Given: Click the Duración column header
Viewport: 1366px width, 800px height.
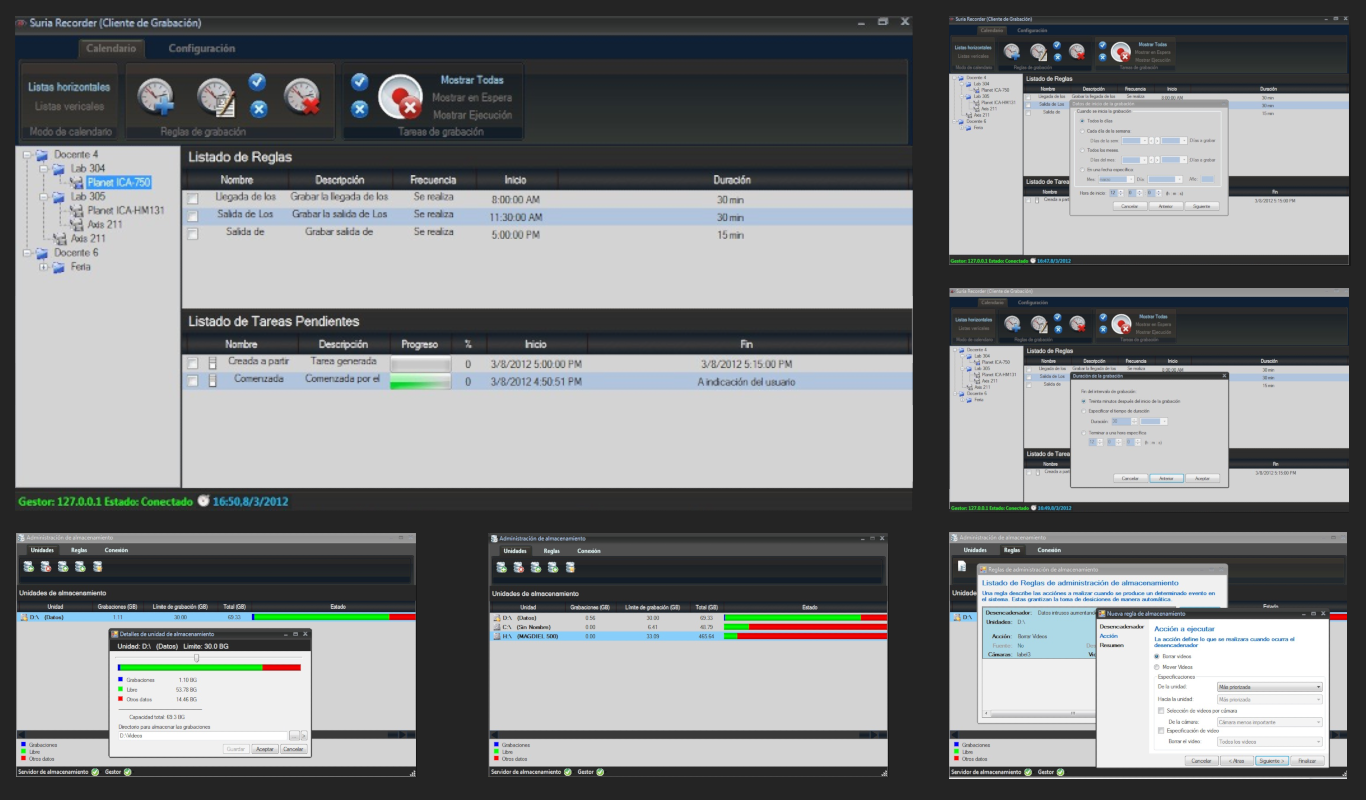Looking at the screenshot, I should click(731, 180).
